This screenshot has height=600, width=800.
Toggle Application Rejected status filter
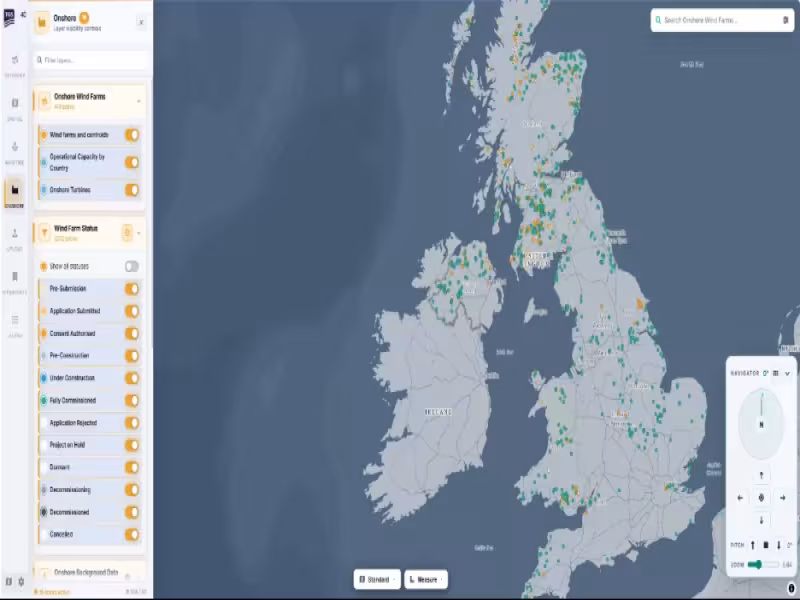click(132, 423)
